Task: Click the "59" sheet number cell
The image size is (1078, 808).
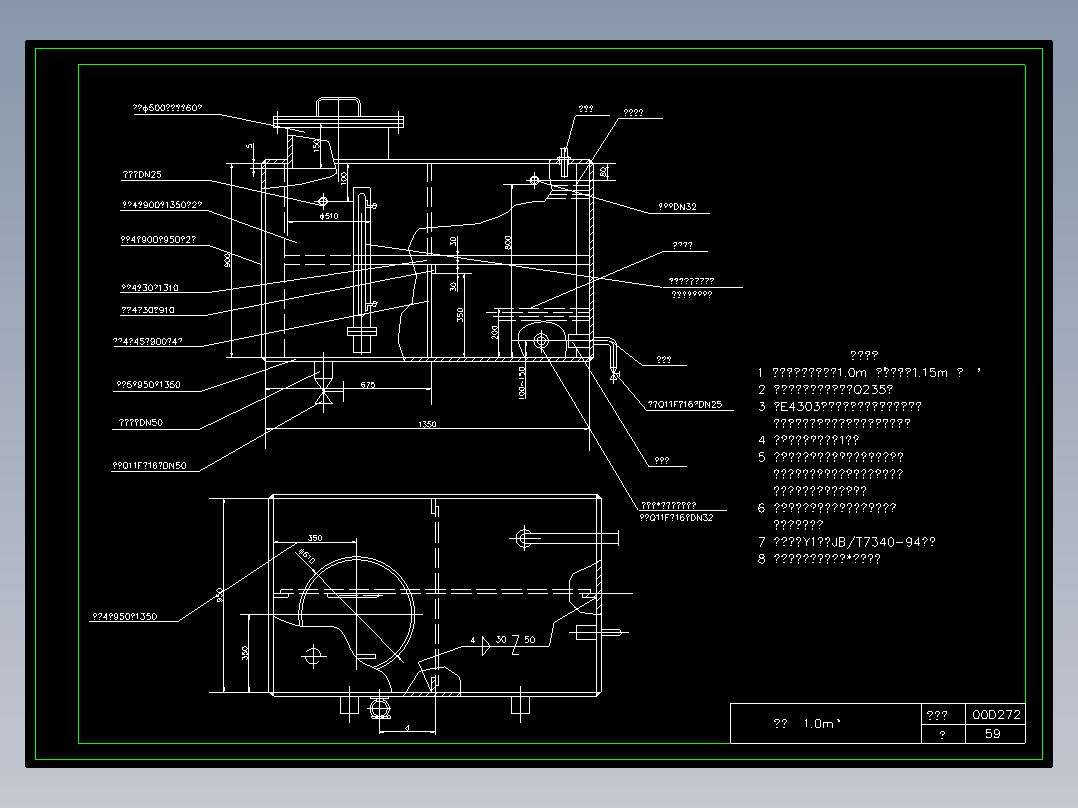Action: click(996, 734)
